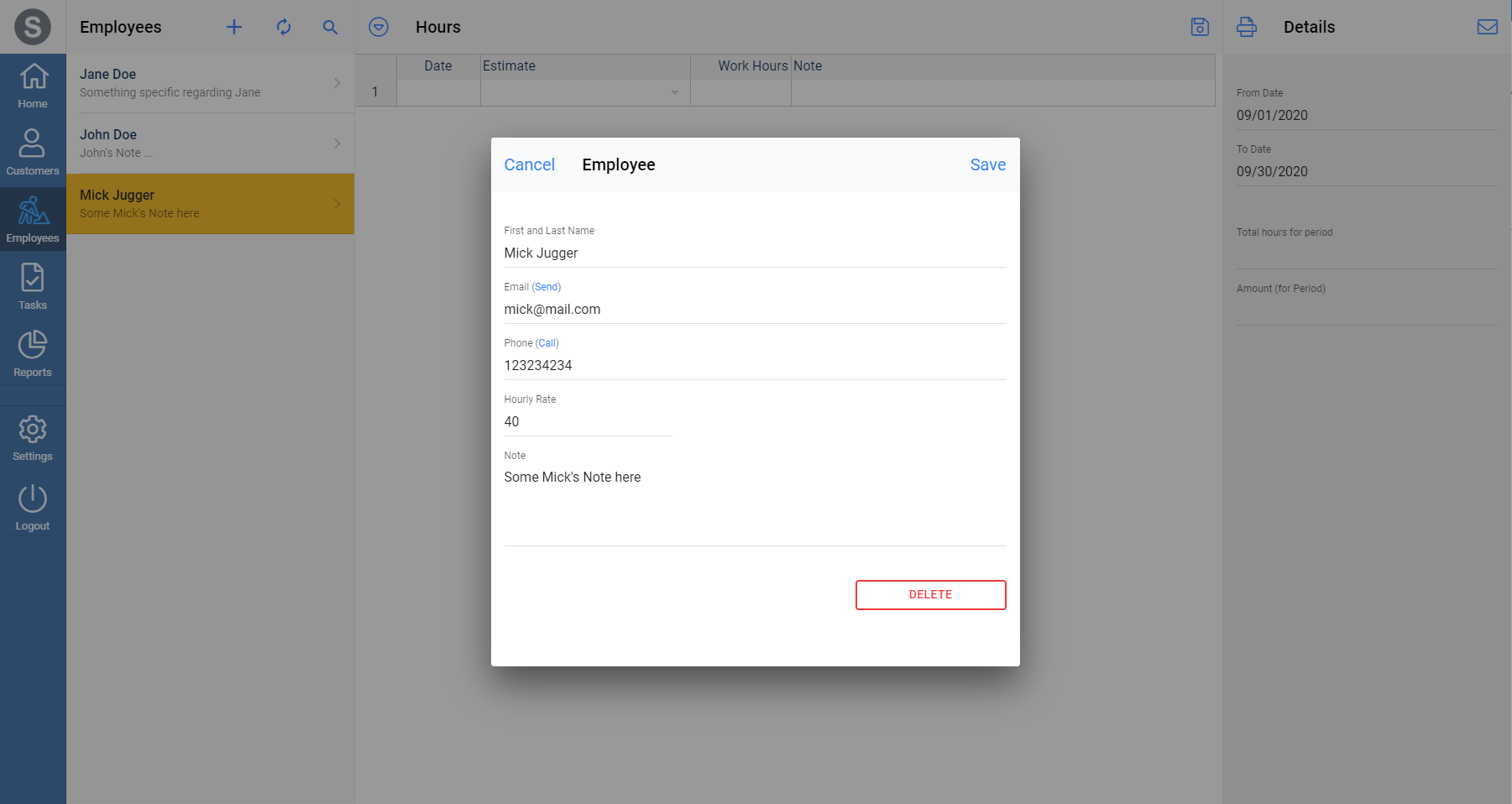Expand John Doe employee chevron

(x=337, y=143)
